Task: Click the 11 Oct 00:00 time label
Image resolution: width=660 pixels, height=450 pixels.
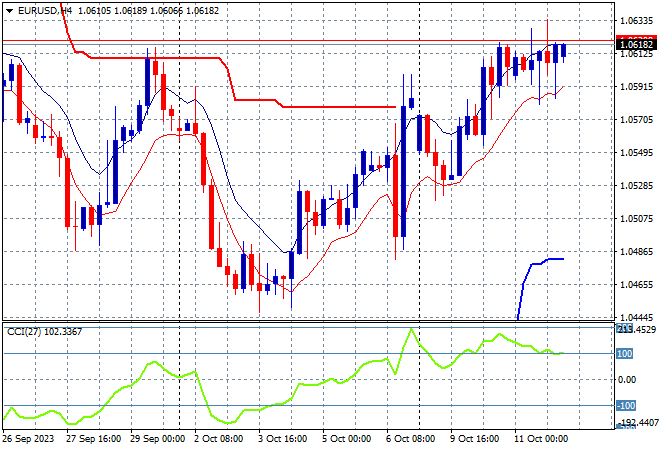Action: 541,439
